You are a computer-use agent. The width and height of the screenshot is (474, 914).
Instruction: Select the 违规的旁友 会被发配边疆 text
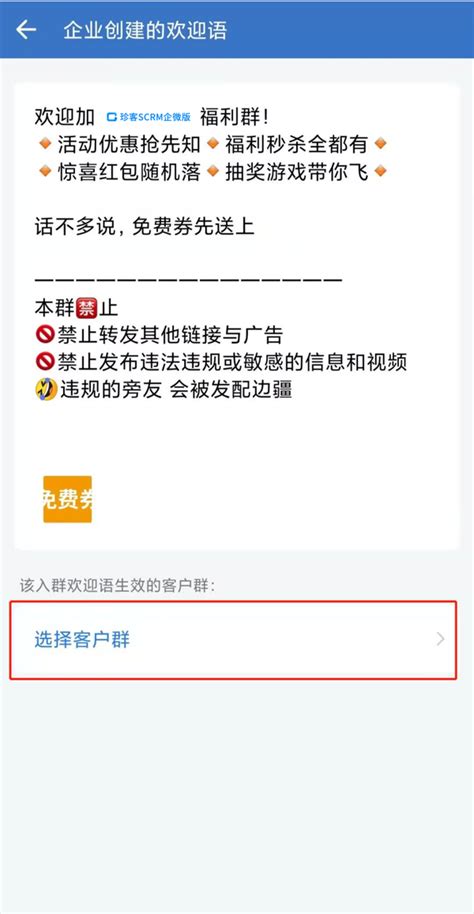(175, 389)
